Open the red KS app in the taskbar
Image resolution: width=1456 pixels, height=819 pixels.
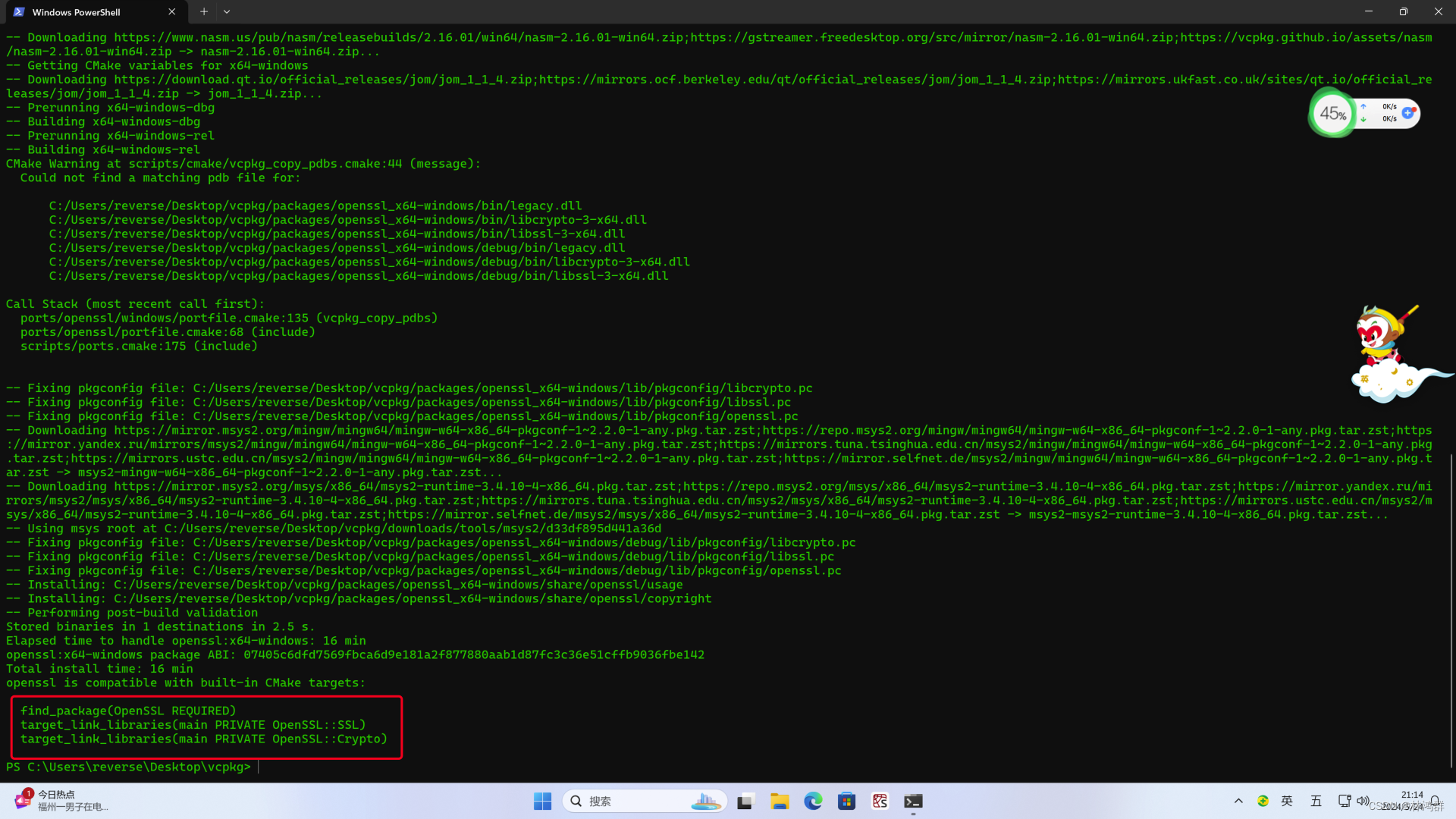click(x=880, y=801)
